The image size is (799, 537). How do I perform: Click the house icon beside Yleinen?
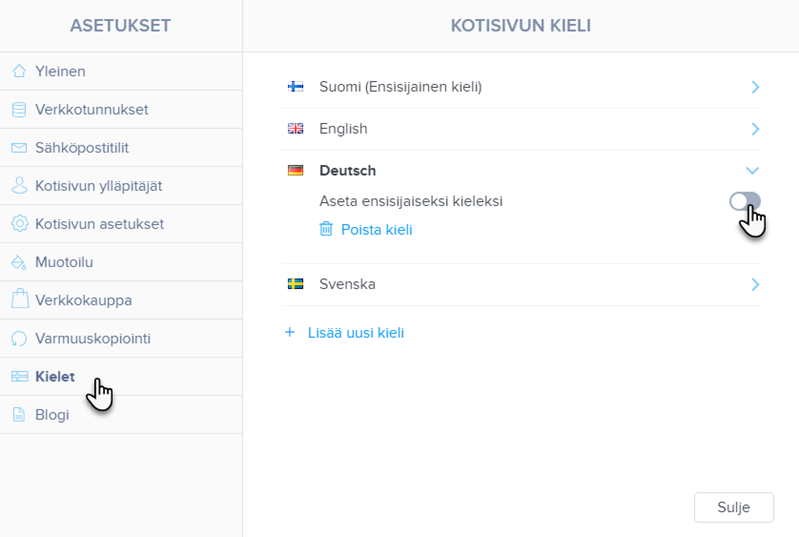point(19,71)
